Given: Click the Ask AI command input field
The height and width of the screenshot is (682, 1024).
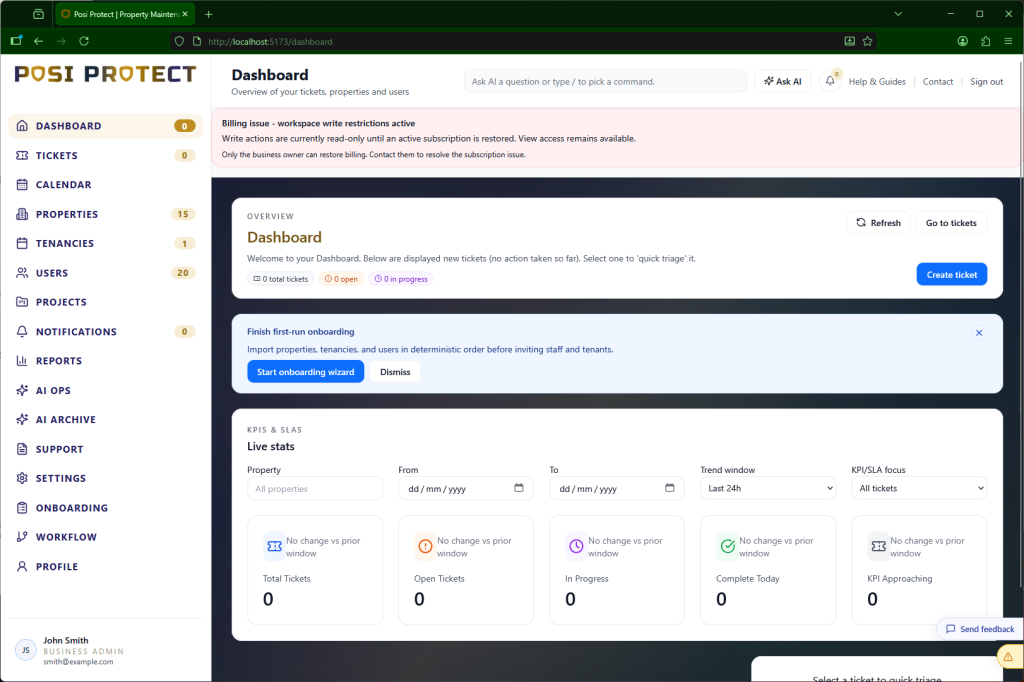Looking at the screenshot, I should 604,82.
